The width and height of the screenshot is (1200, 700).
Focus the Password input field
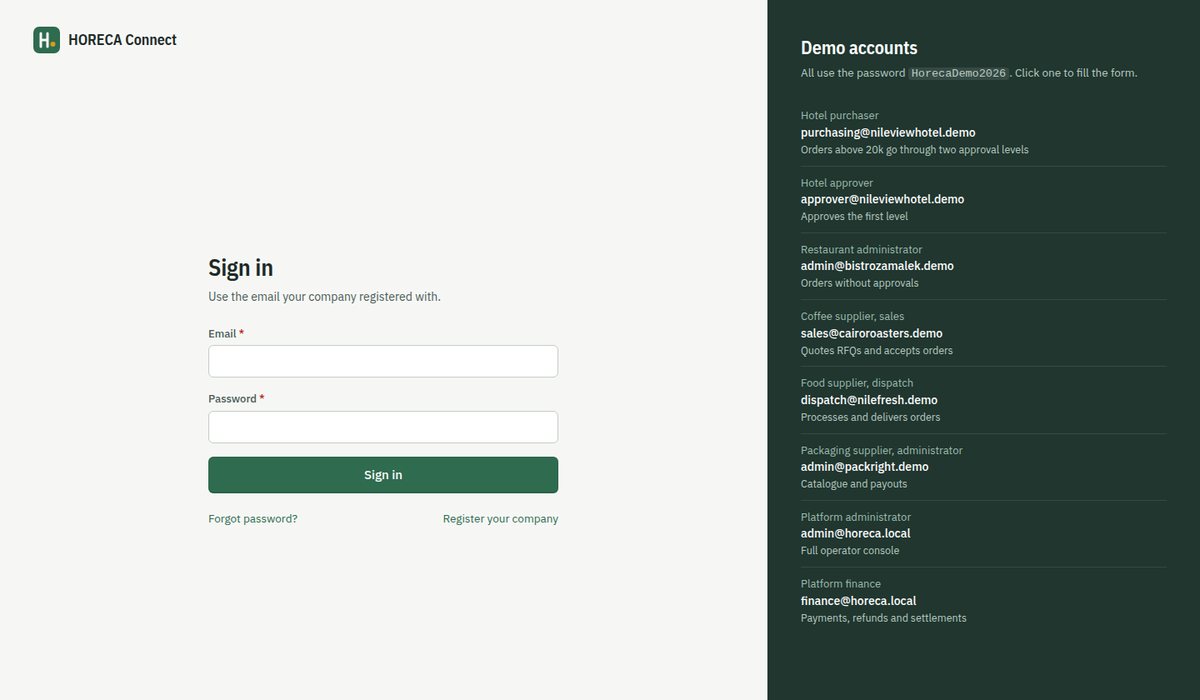[x=383, y=427]
